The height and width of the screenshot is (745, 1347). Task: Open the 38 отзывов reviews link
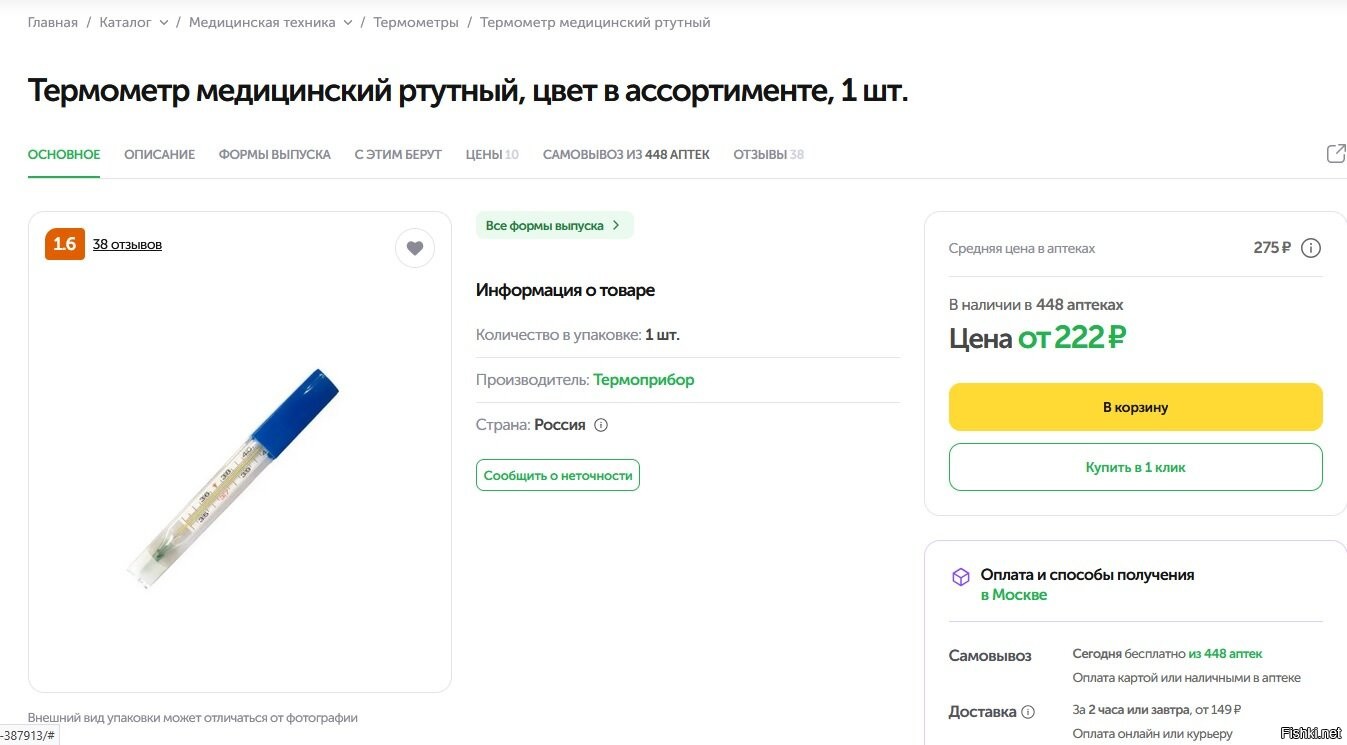[127, 244]
